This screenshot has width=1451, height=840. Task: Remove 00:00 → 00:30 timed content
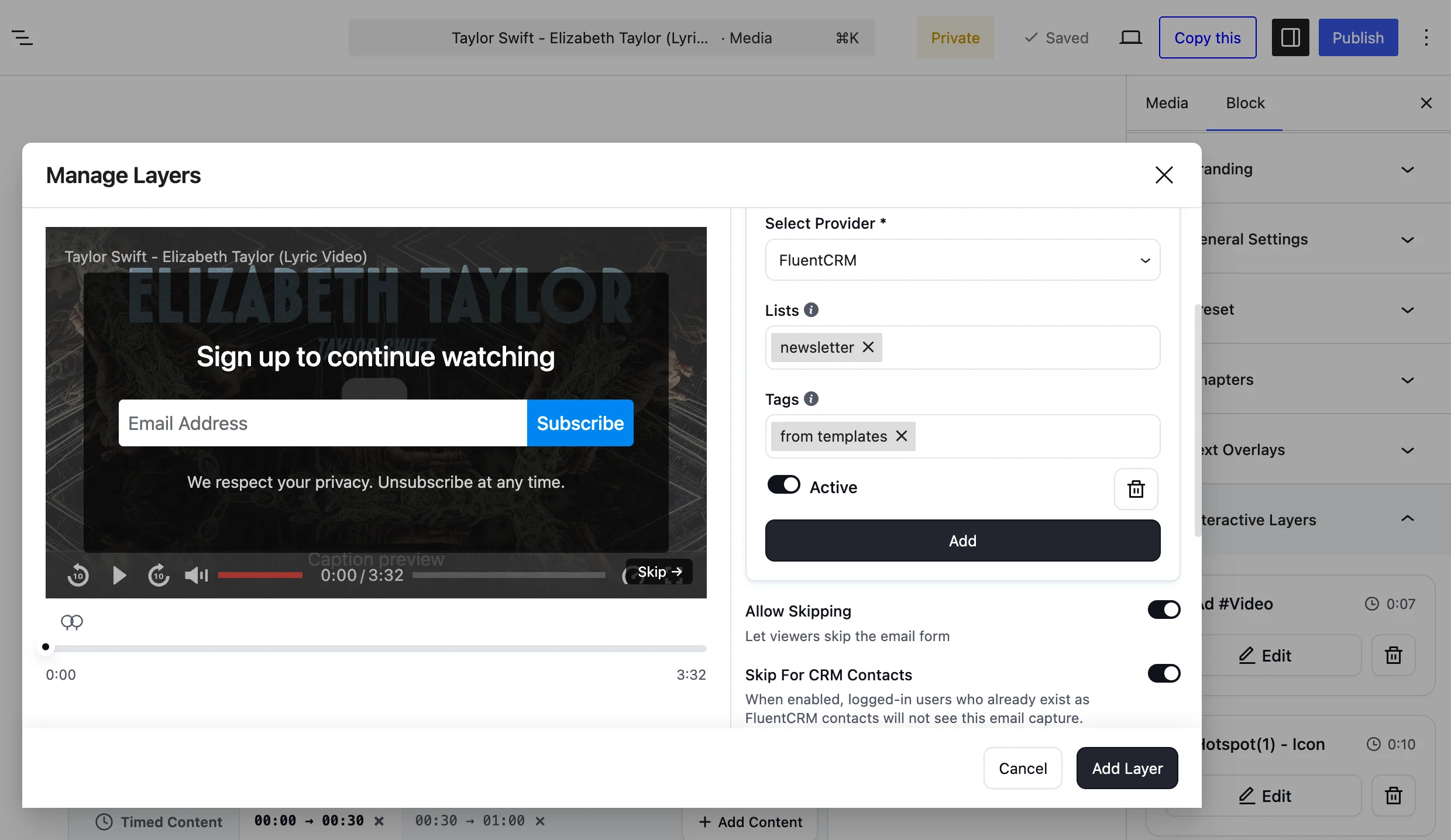click(x=379, y=821)
